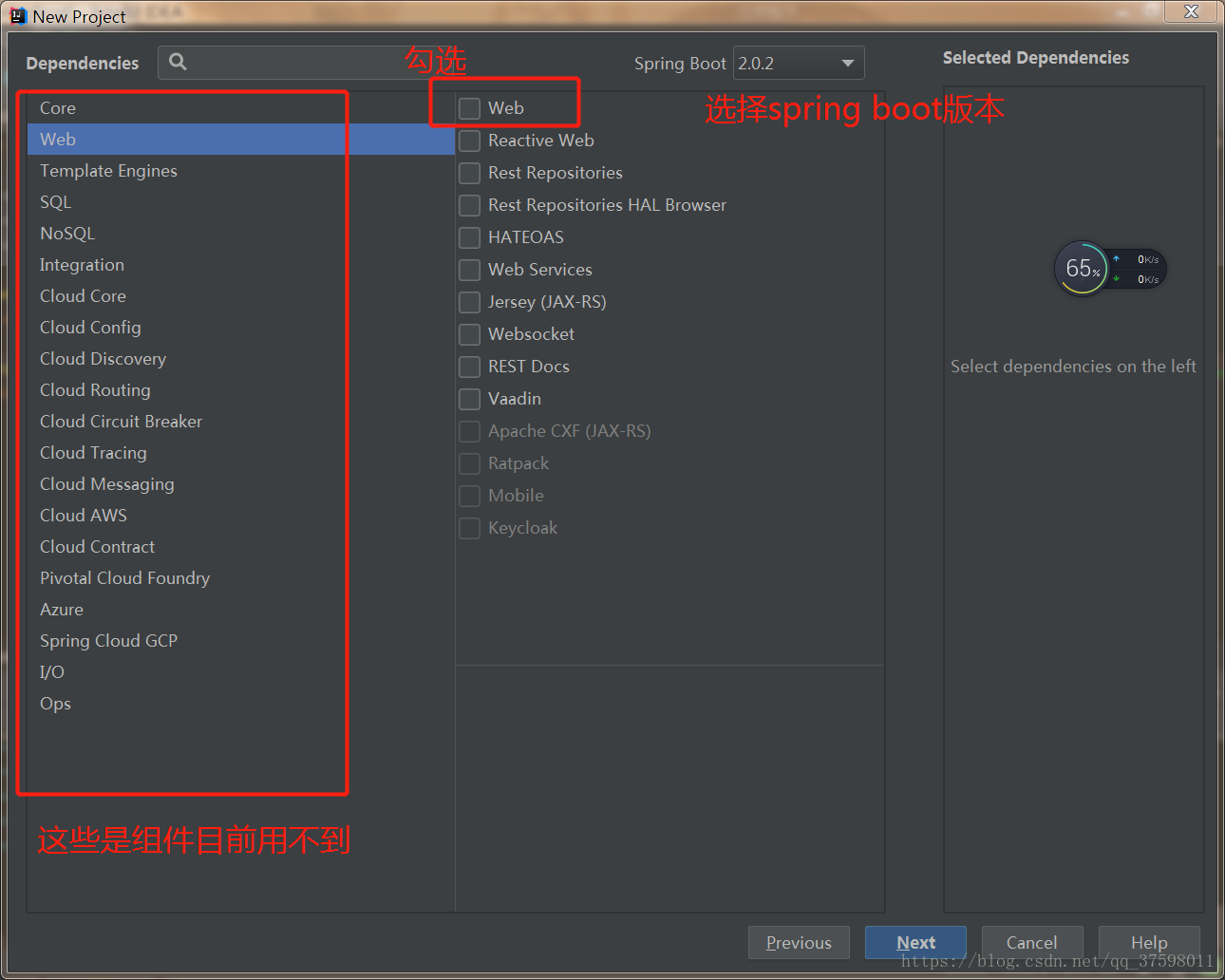Open the Template Engines category
Screen dimensions: 1225x980
(x=240, y=171)
